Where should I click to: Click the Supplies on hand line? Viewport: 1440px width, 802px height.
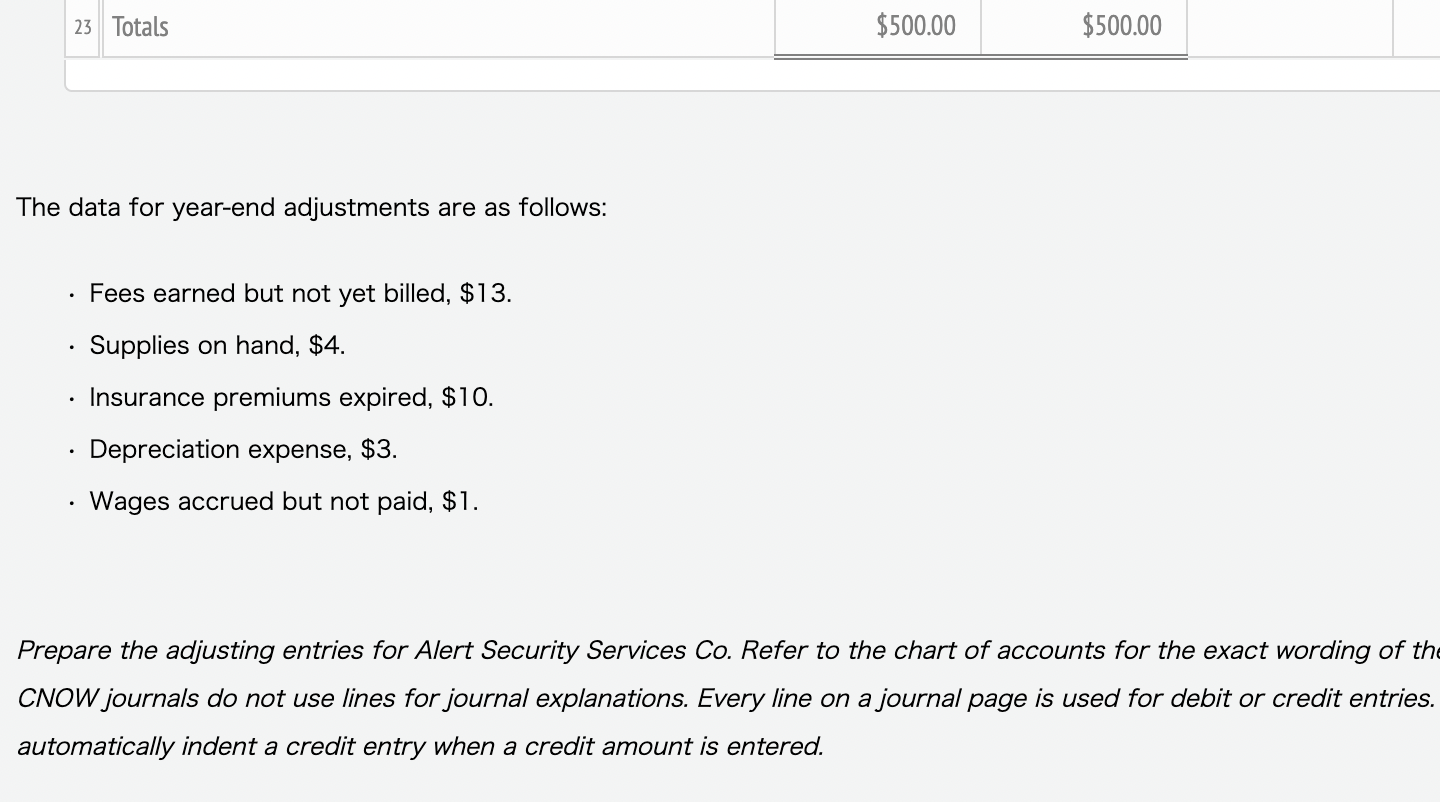coord(217,345)
